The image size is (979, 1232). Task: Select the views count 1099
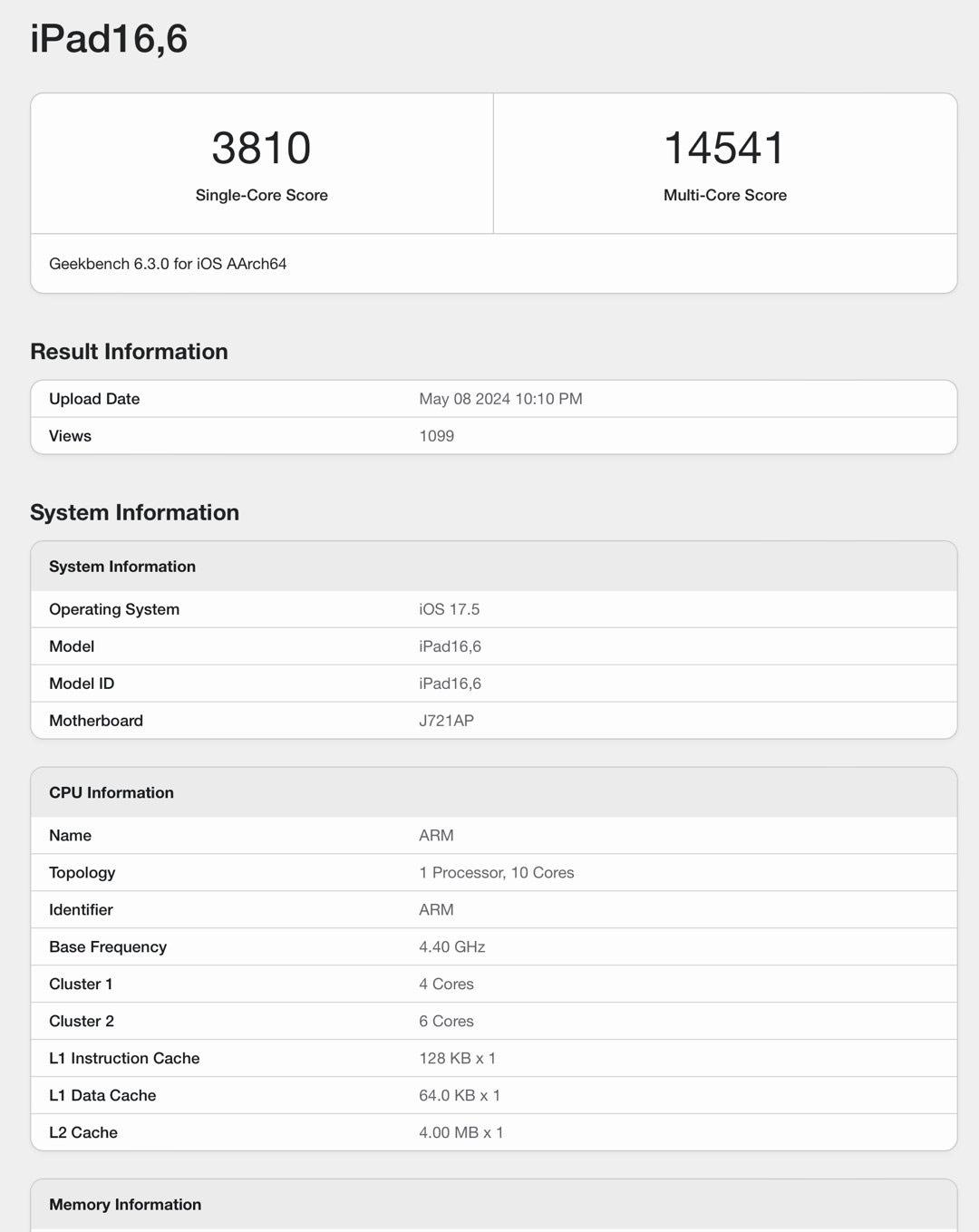pos(436,436)
